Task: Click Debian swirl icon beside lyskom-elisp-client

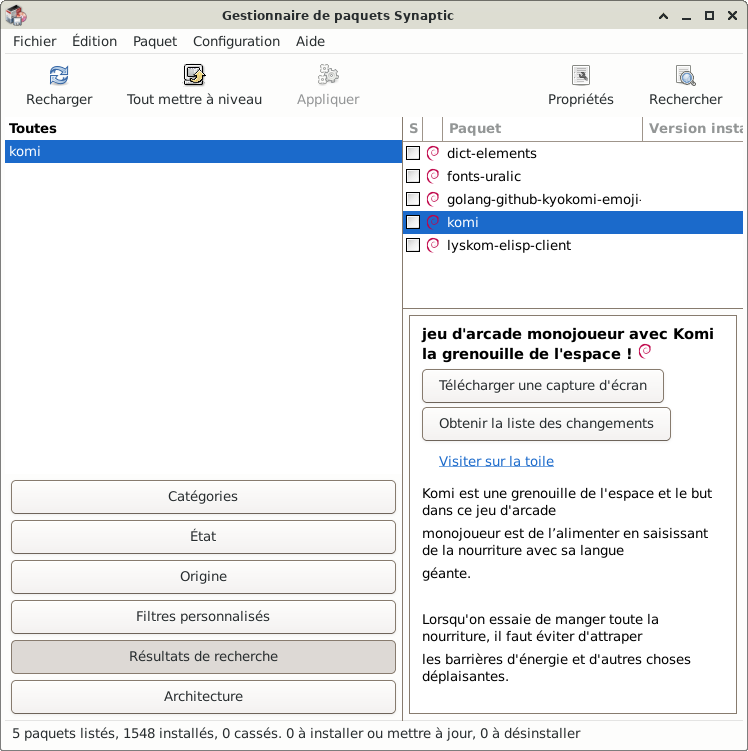Action: pyautogui.click(x=433, y=245)
